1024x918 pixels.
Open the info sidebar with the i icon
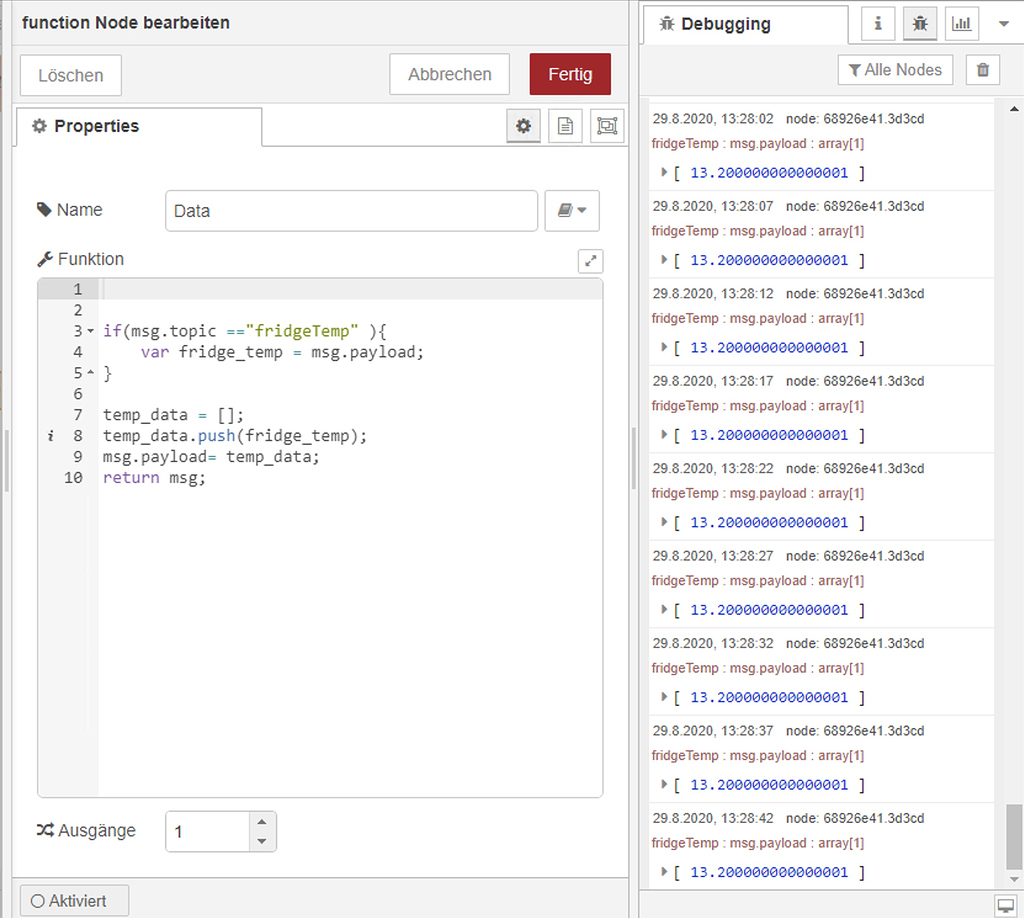tap(877, 23)
